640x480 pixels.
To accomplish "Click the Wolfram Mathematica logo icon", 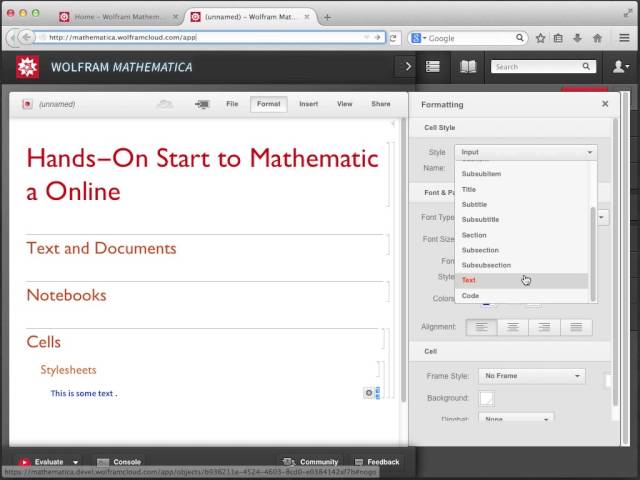I will tap(28, 67).
